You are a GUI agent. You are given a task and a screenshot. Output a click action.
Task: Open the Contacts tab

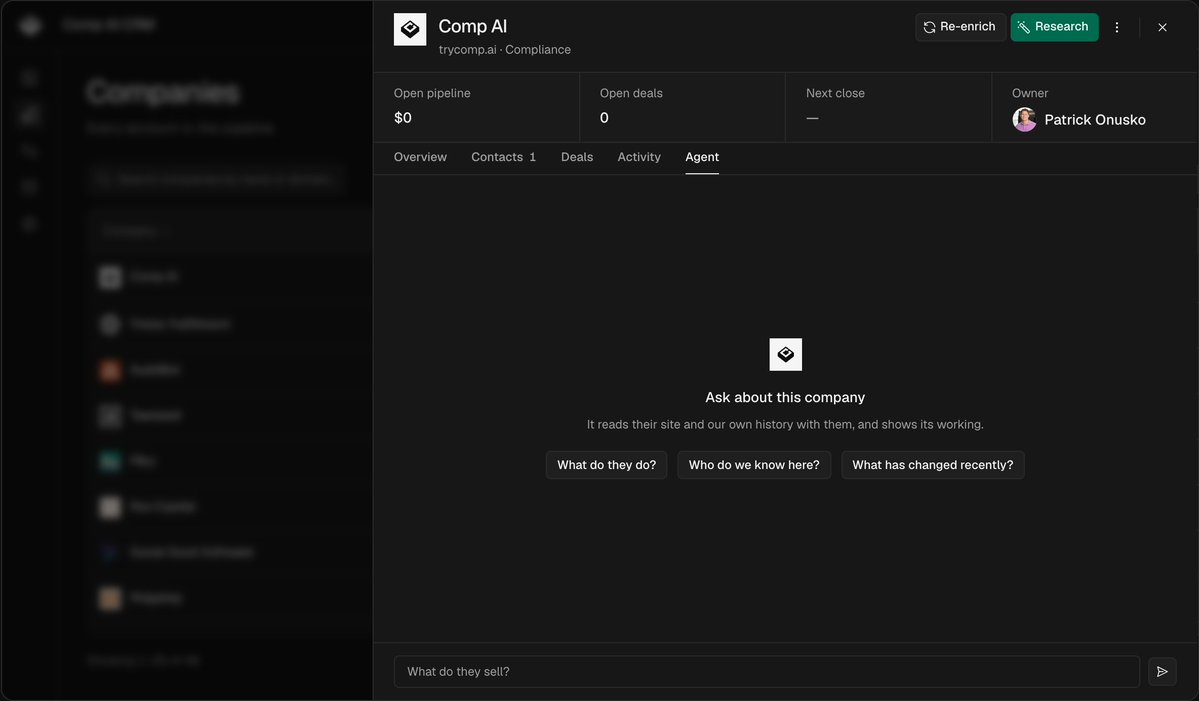coord(503,157)
